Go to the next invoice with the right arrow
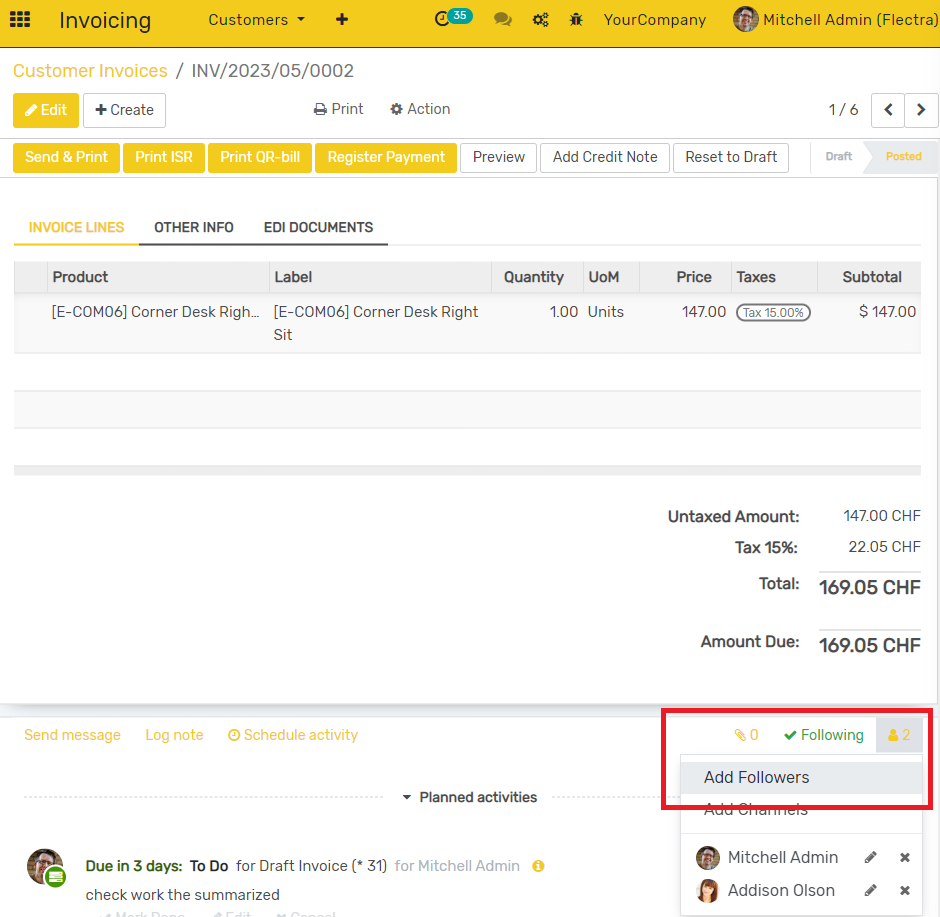Screen dimensions: 940x917 (921, 110)
